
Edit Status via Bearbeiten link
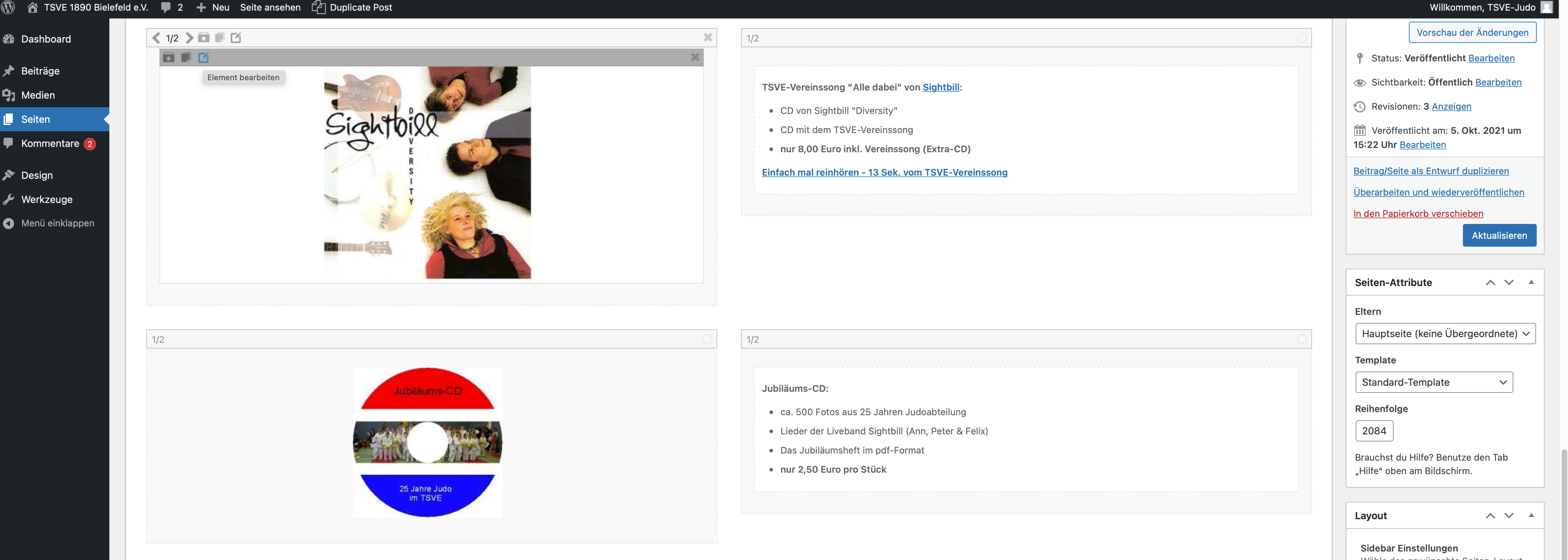coord(1491,58)
